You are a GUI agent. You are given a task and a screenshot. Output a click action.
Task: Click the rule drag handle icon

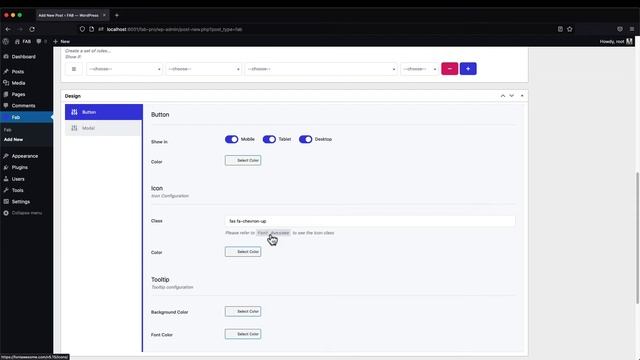(x=74, y=69)
